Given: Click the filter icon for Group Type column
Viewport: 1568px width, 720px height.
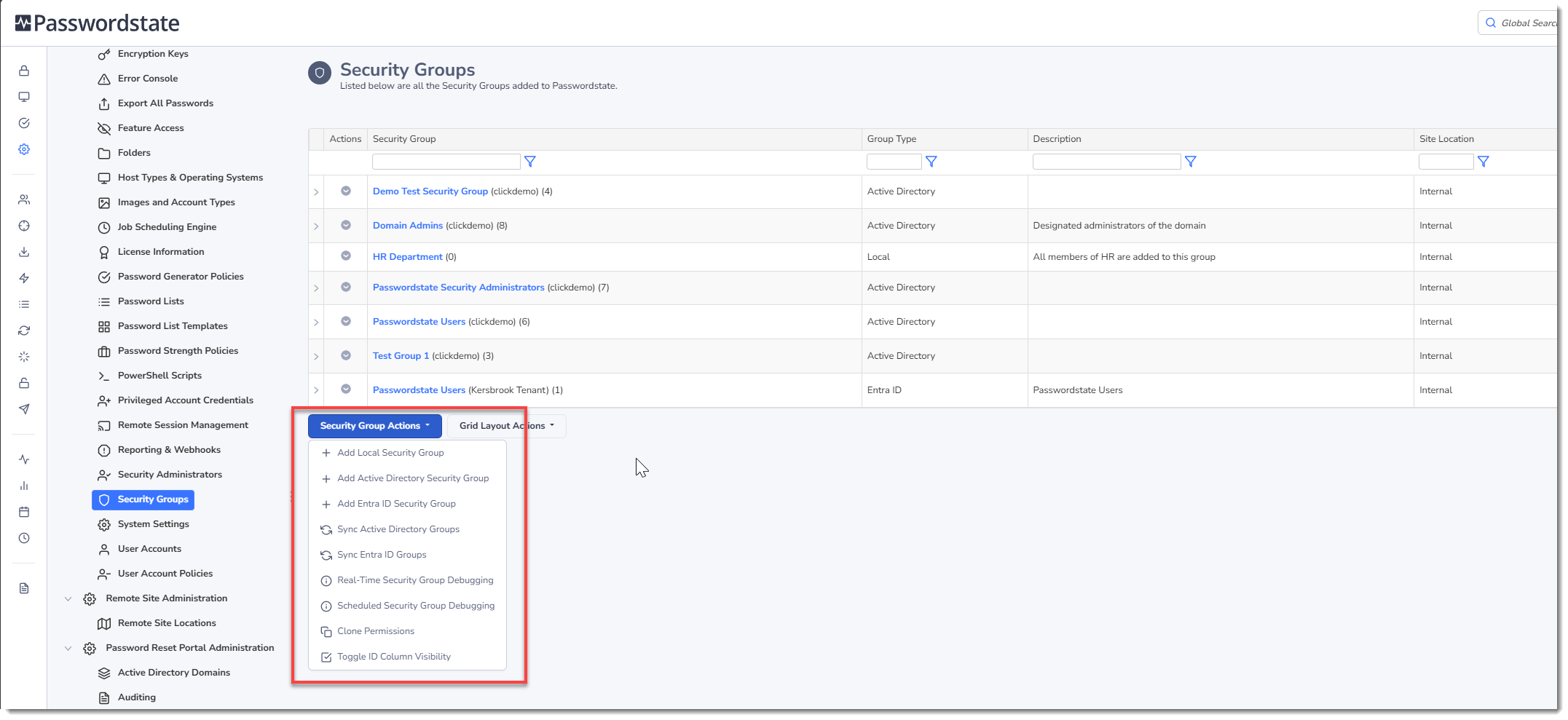Looking at the screenshot, I should pyautogui.click(x=931, y=162).
